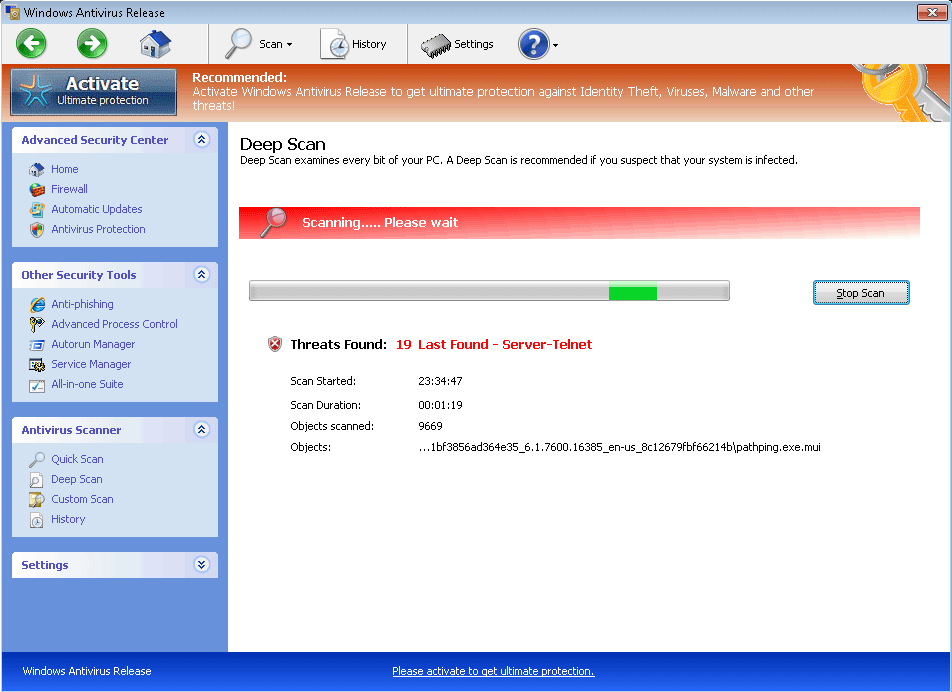Screen dimensions: 952x692
Task: Click the Service Manager icon
Action: pyautogui.click(x=37, y=364)
